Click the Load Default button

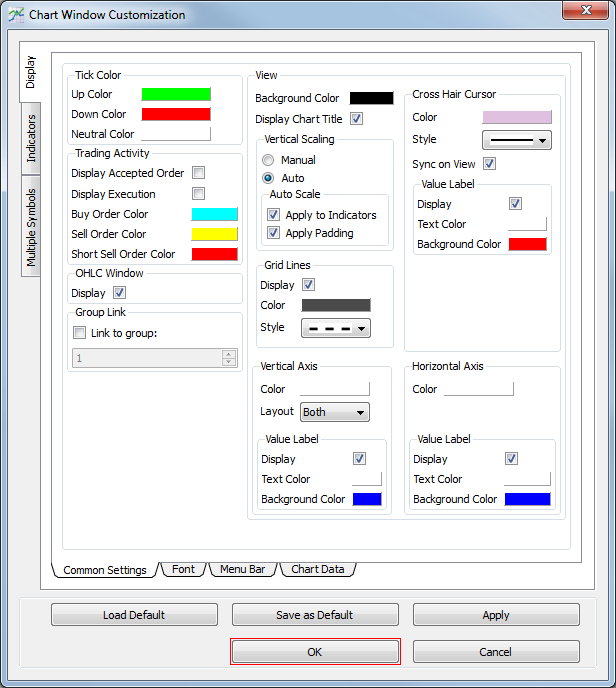tap(134, 615)
